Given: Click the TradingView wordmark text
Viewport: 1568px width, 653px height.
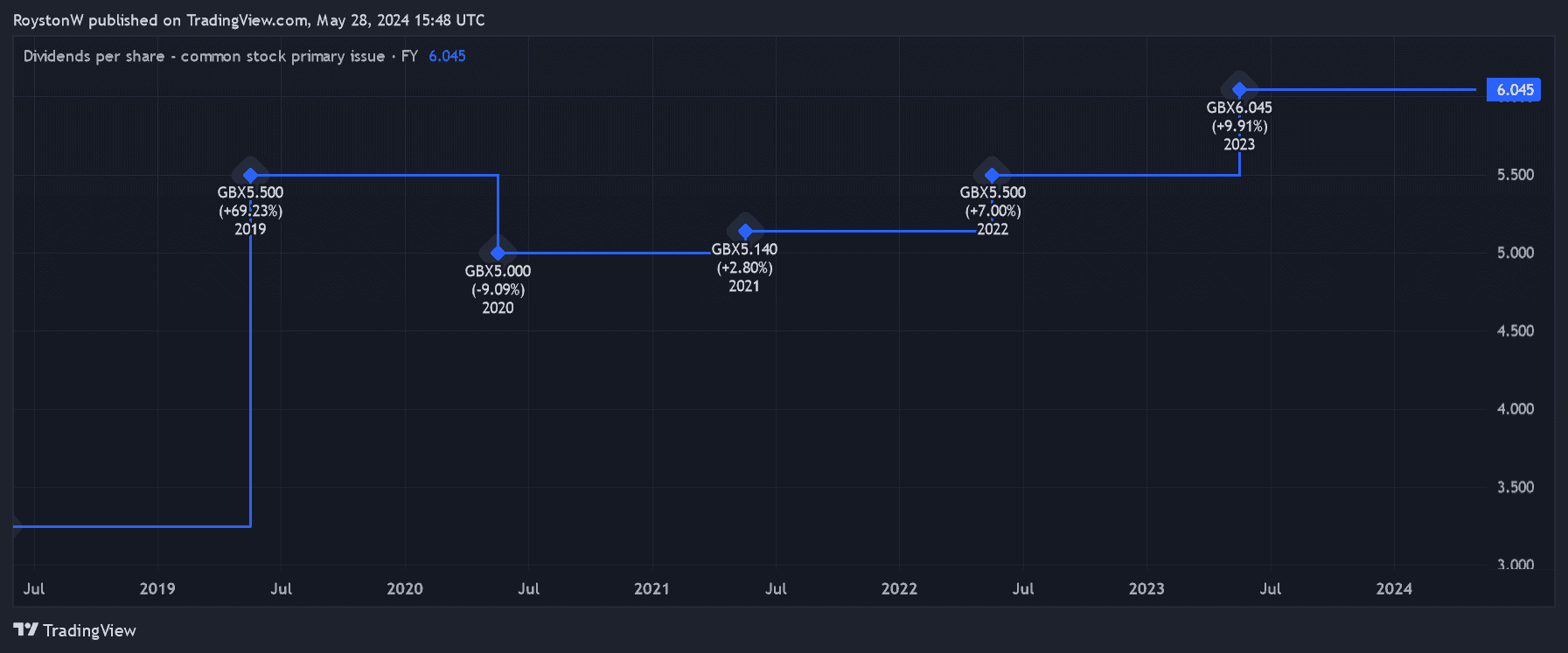Looking at the screenshot, I should (89, 630).
